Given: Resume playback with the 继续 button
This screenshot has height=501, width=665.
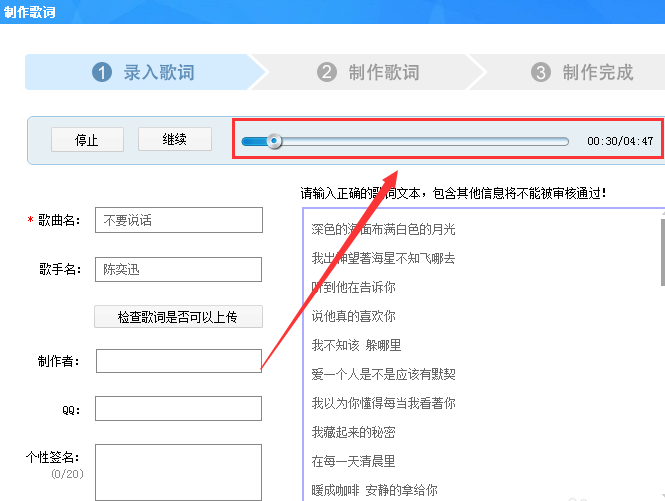Looking at the screenshot, I should click(x=175, y=139).
